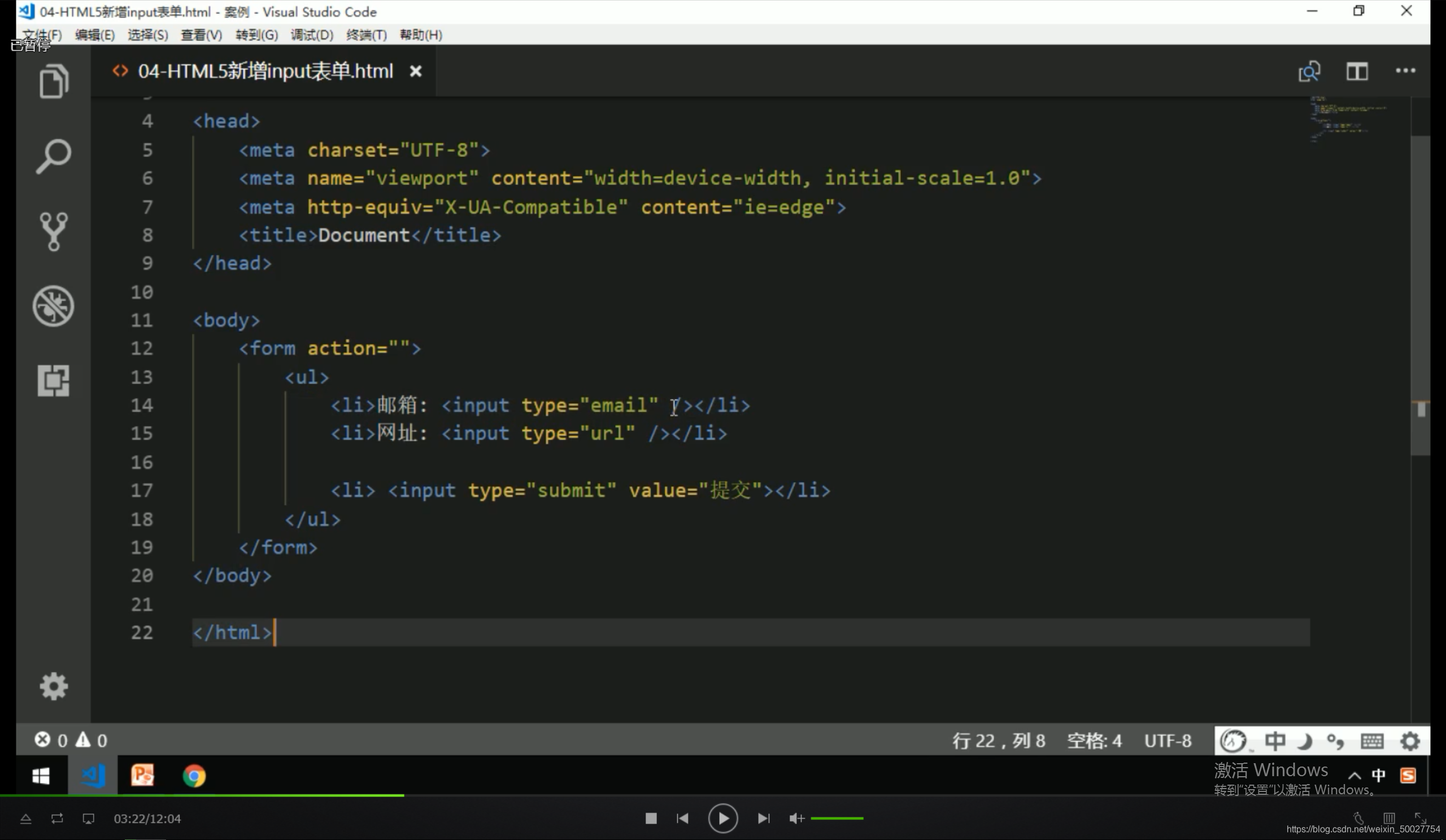
Task: Go to the previous video
Action: coord(682,818)
